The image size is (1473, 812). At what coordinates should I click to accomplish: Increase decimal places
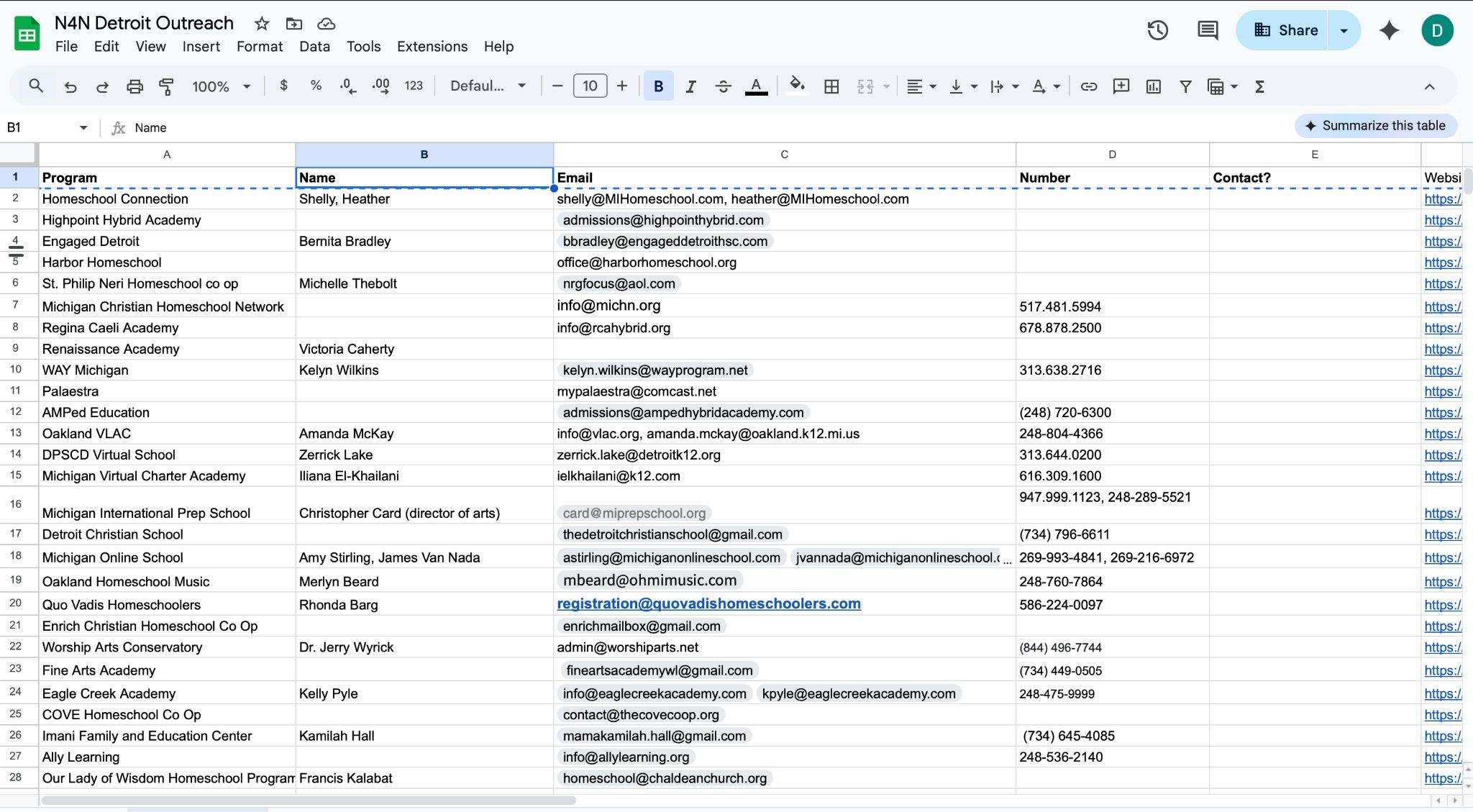[380, 86]
